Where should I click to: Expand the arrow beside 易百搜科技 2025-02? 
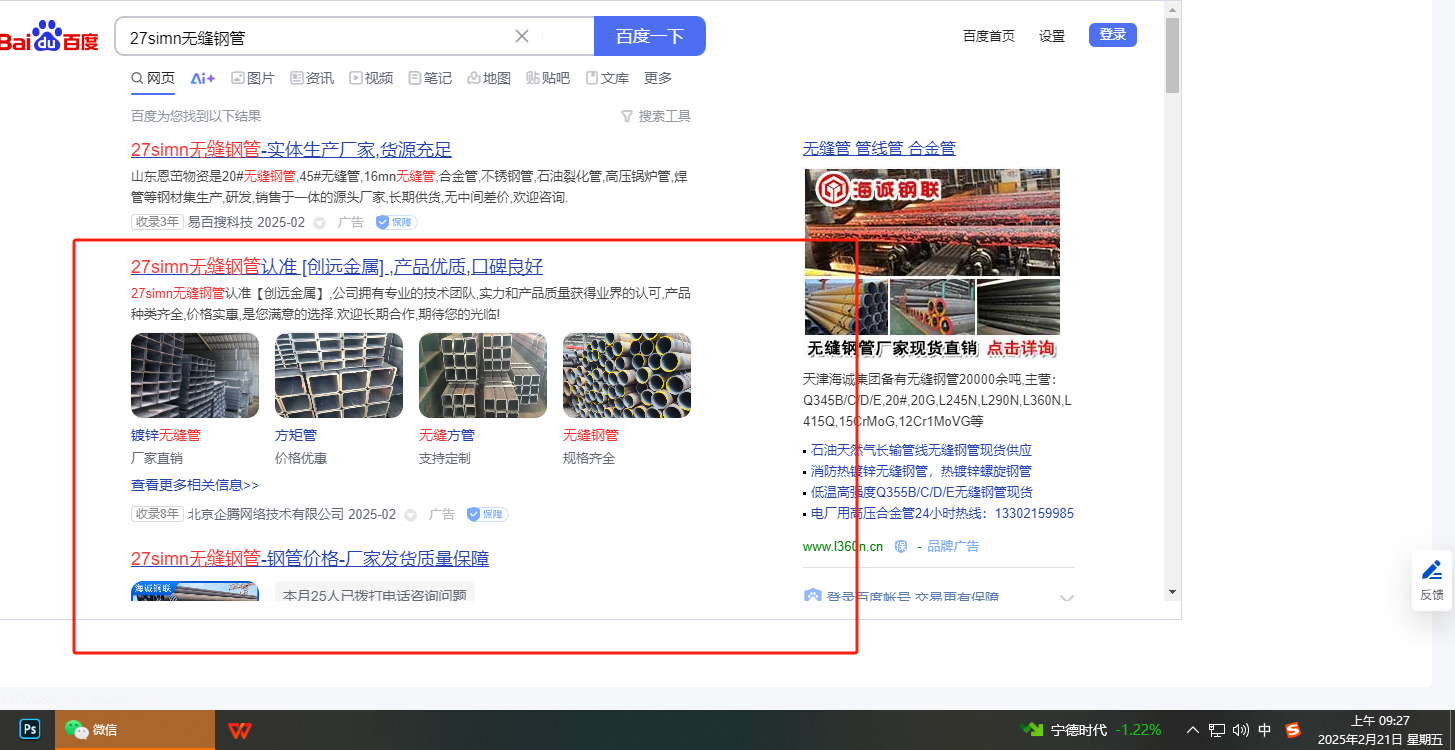pos(320,223)
